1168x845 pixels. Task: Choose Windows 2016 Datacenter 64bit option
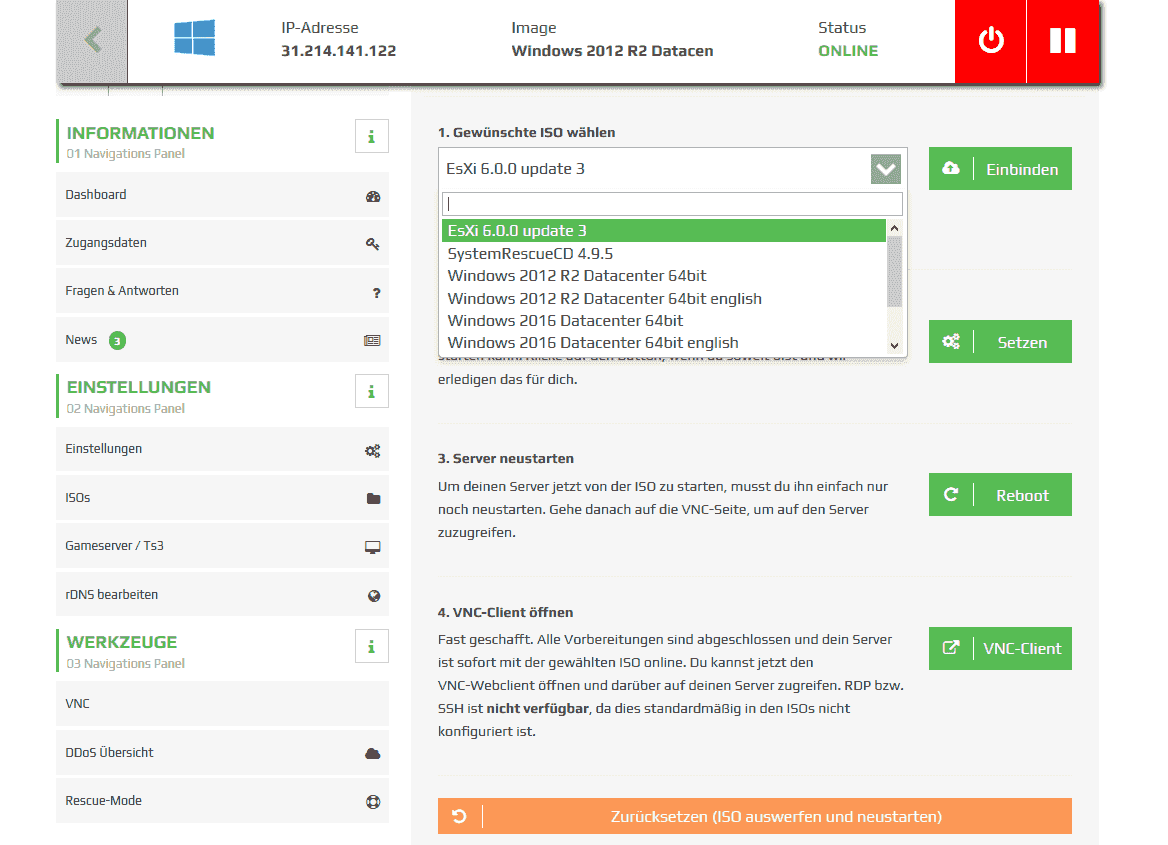(664, 320)
